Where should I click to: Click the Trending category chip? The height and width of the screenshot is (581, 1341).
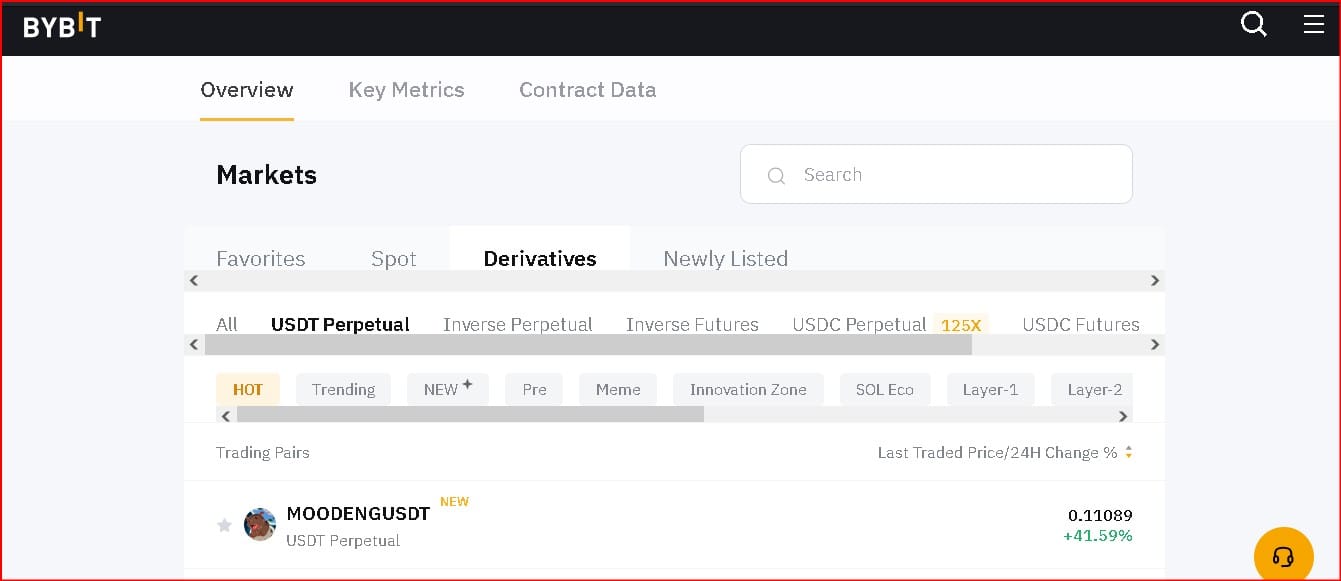coord(343,390)
